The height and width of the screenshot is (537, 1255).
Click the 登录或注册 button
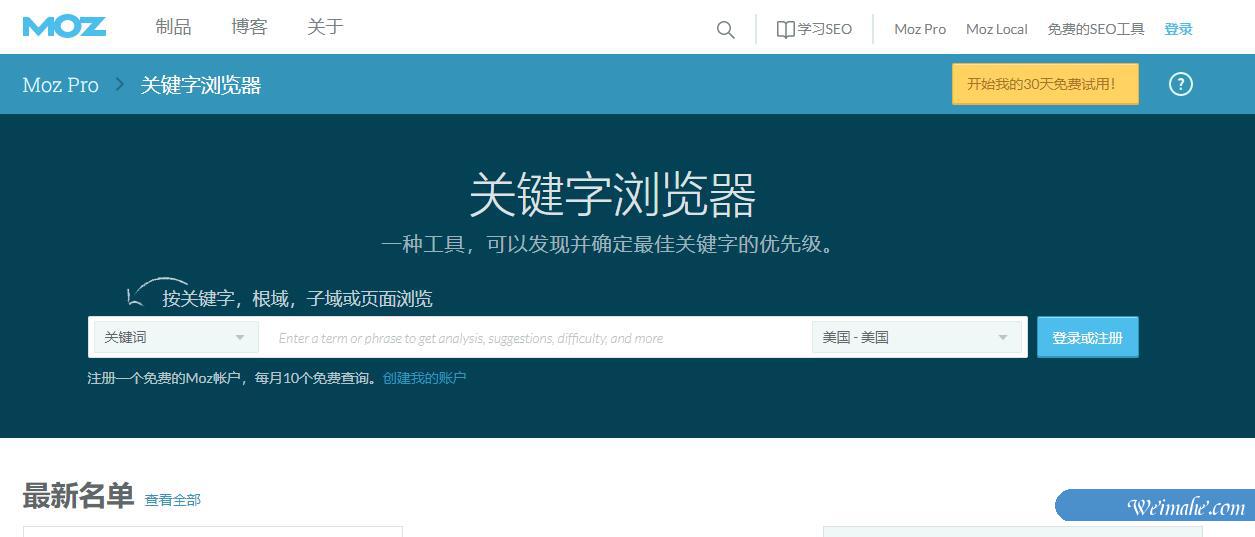coord(1088,337)
